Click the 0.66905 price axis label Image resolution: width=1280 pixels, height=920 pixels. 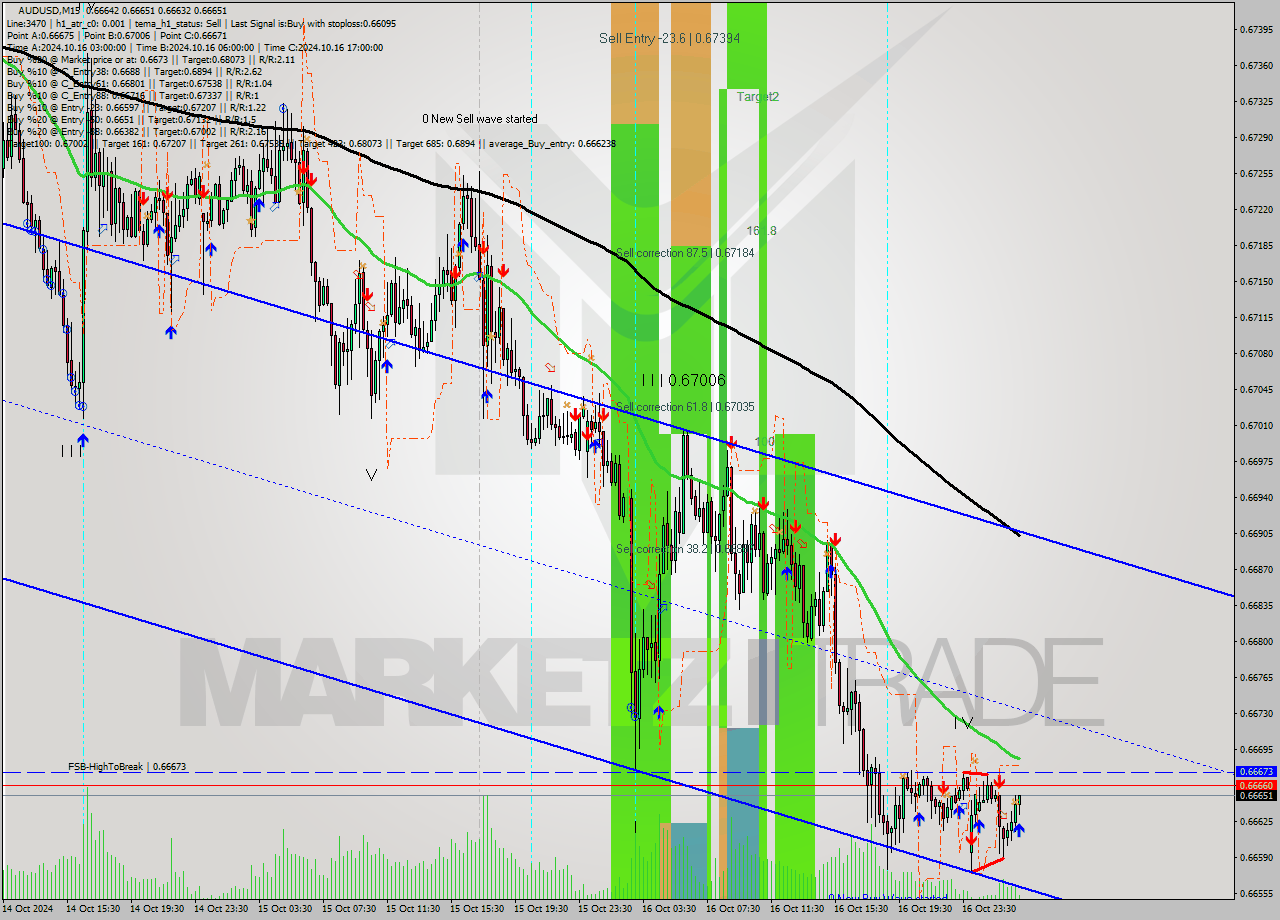(x=1256, y=533)
